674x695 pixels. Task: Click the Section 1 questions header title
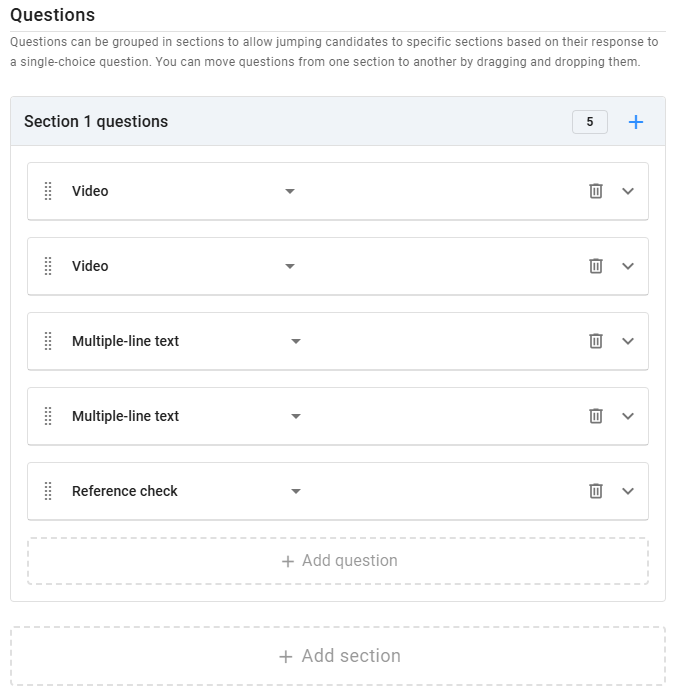point(96,122)
